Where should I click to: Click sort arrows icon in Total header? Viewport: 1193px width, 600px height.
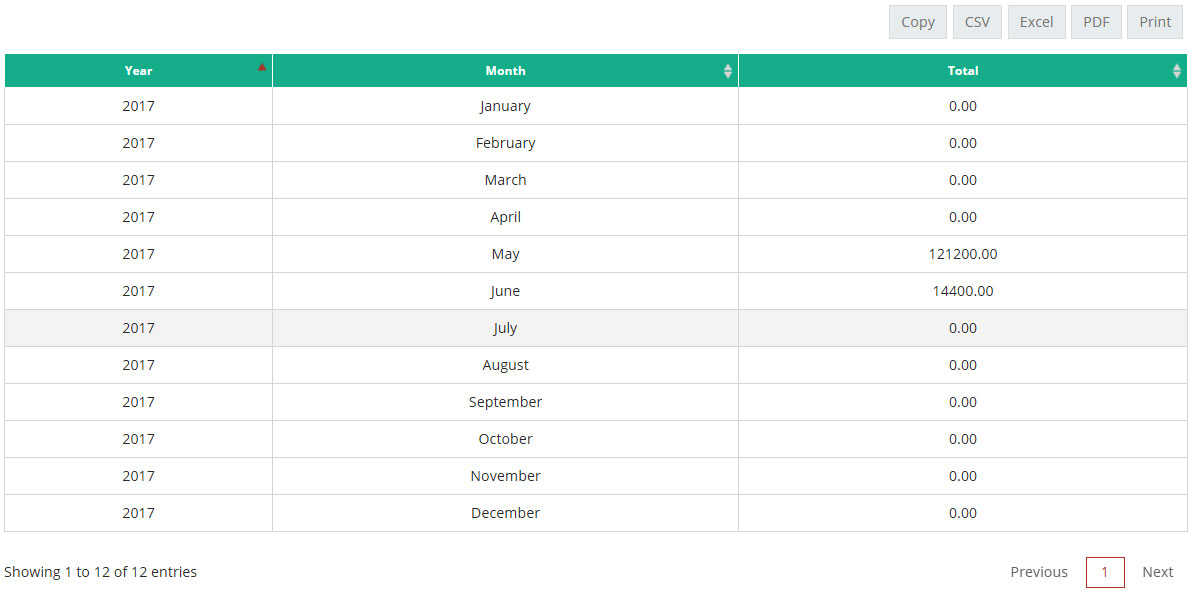1177,71
